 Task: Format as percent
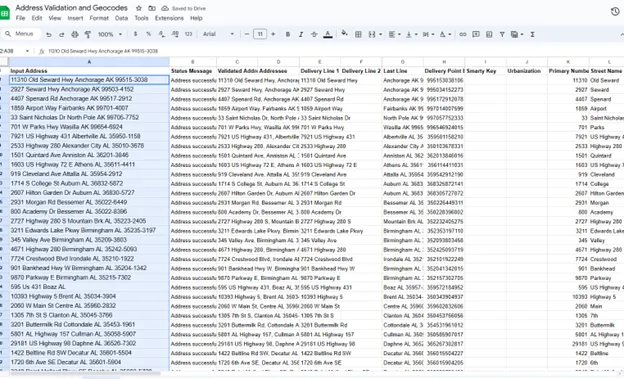coord(148,34)
